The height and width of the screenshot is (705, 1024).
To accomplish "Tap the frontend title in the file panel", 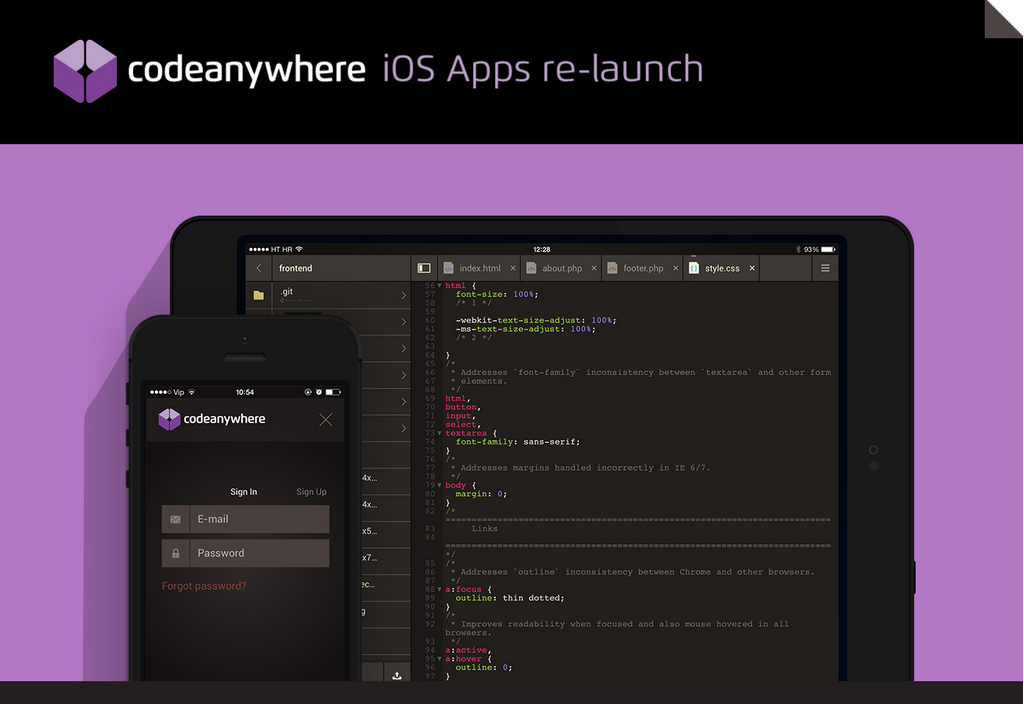I will (x=295, y=268).
